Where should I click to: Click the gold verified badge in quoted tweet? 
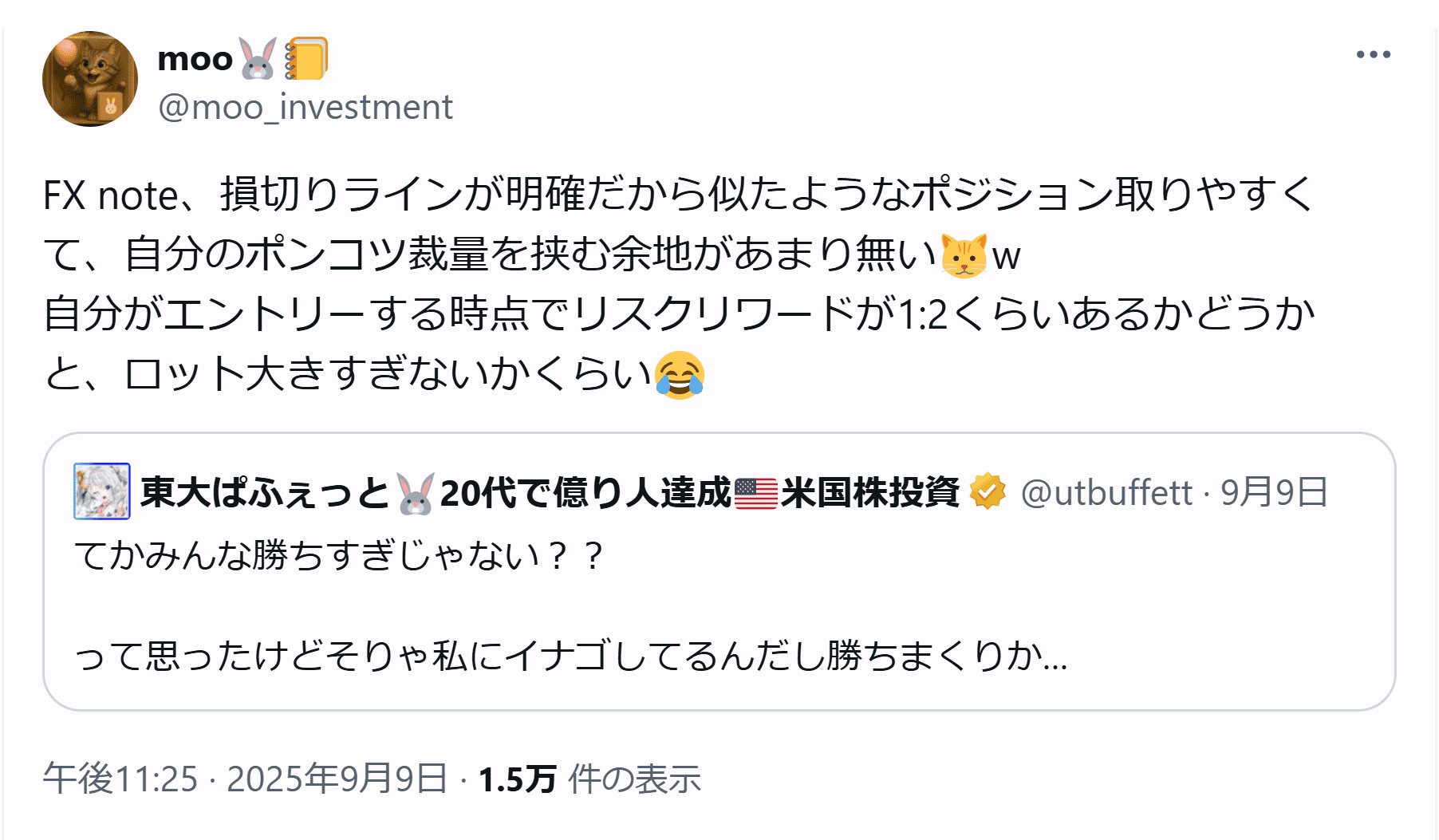point(988,491)
